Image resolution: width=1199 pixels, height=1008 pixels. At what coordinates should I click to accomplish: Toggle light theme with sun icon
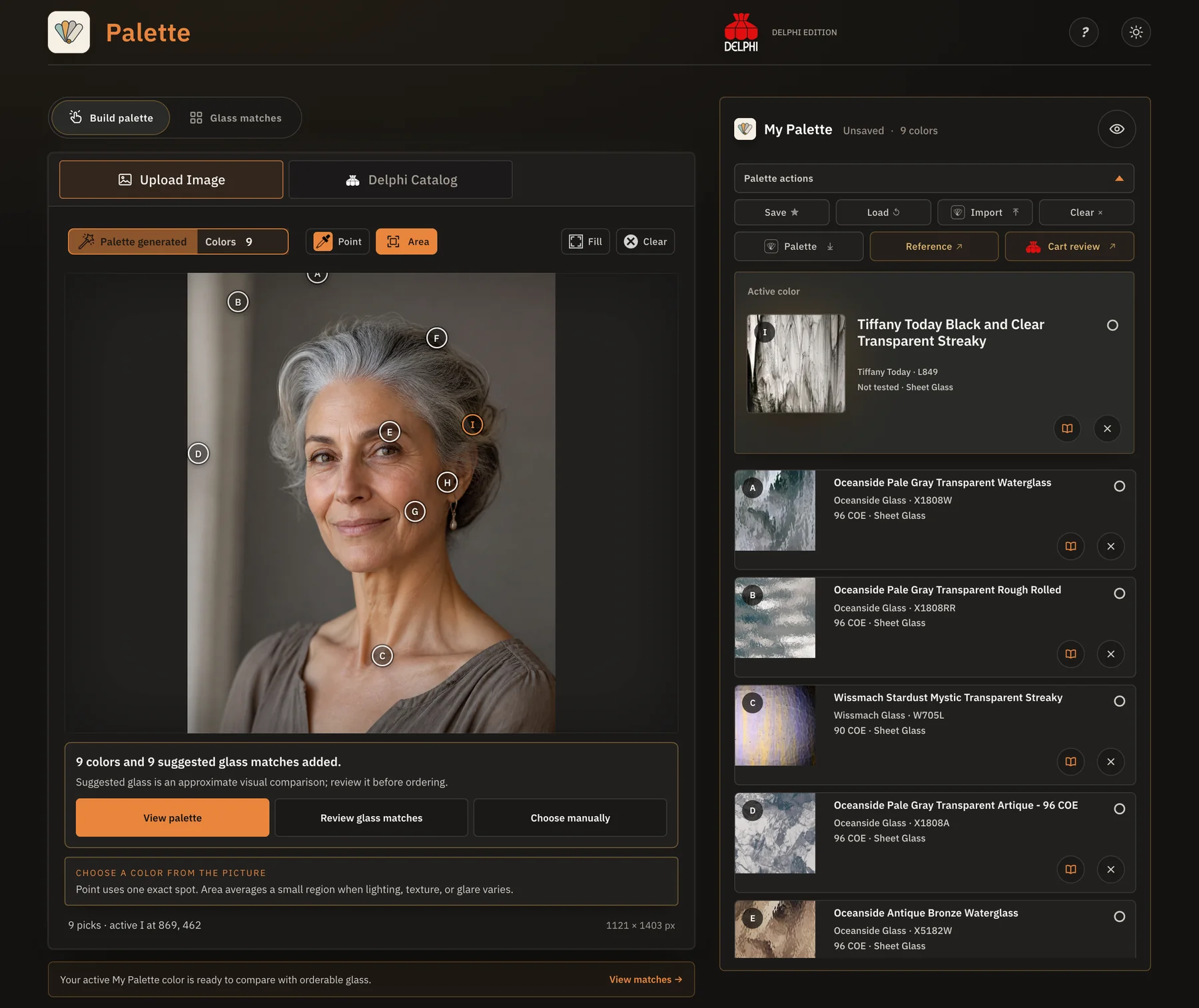tap(1136, 32)
